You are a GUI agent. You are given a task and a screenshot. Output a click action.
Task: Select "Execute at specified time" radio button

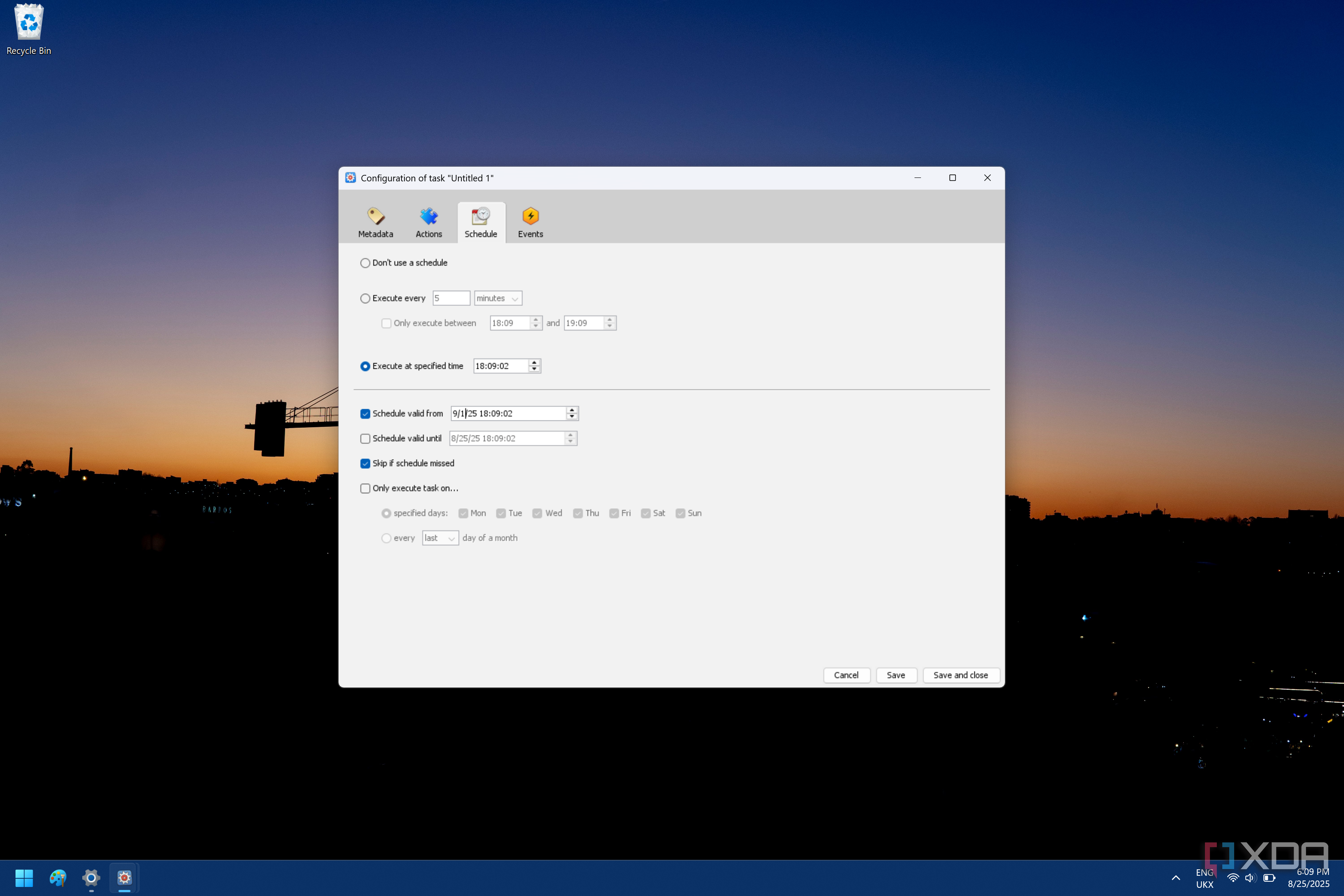365,366
